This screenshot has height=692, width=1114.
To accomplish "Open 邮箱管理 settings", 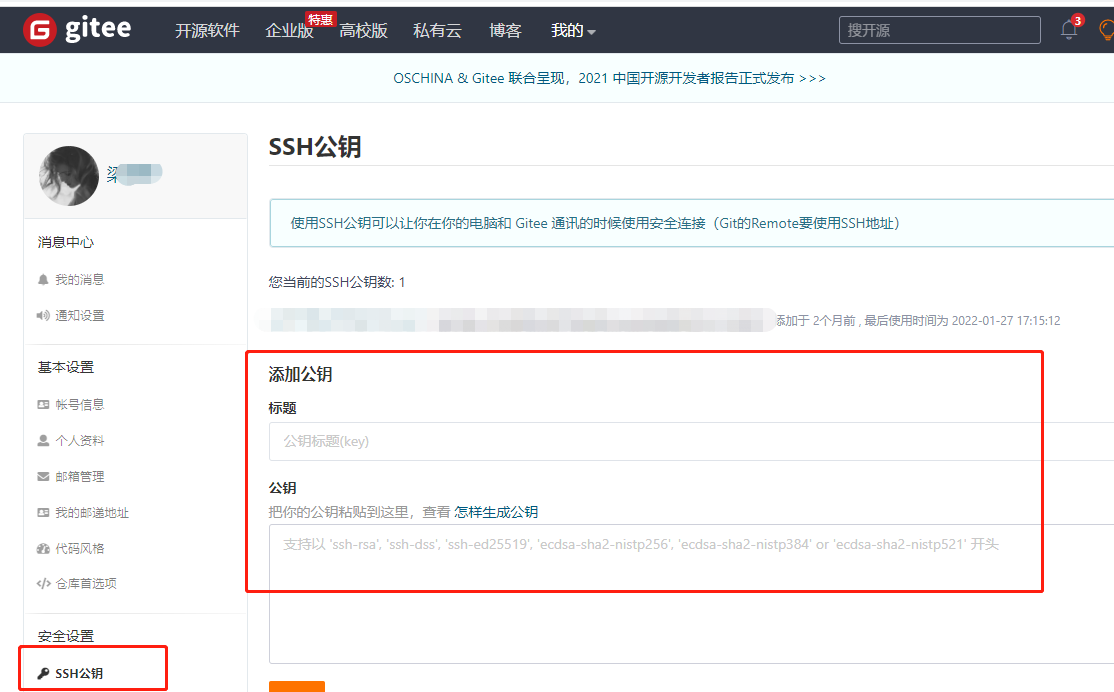I will [80, 477].
